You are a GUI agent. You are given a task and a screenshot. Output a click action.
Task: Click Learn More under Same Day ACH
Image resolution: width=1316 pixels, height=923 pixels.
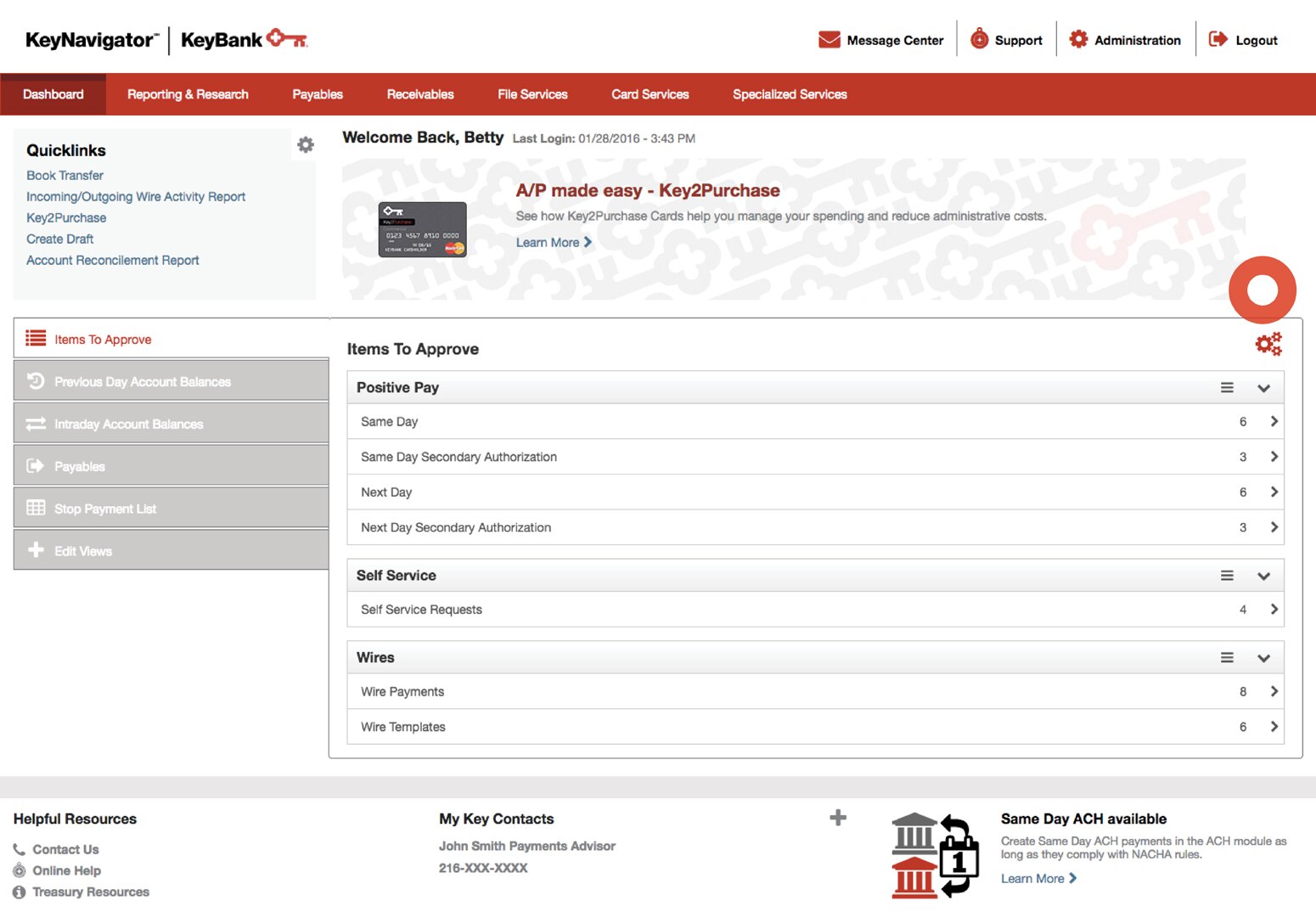click(x=1038, y=878)
